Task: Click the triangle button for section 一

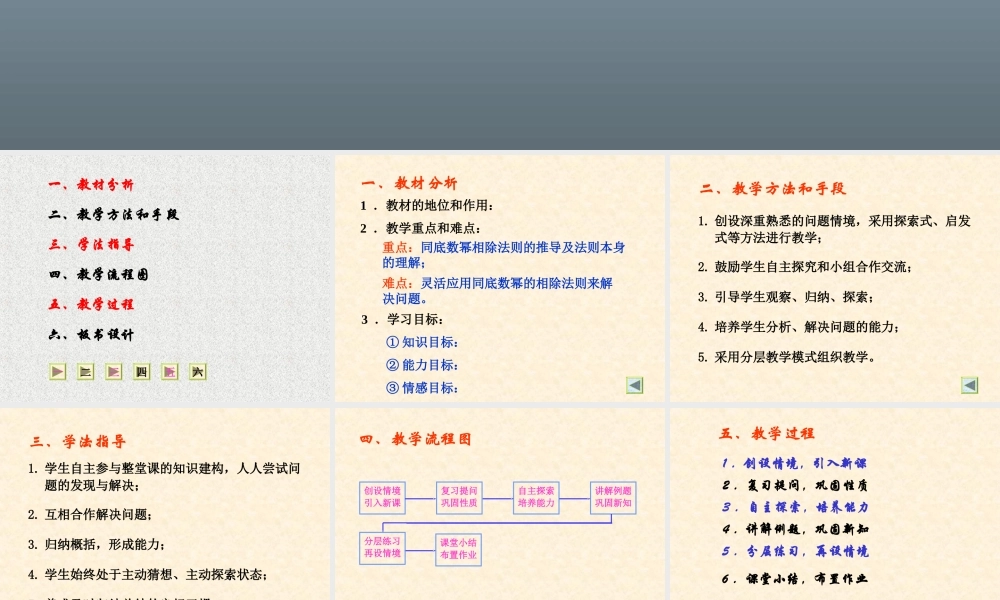Action: (x=57, y=371)
